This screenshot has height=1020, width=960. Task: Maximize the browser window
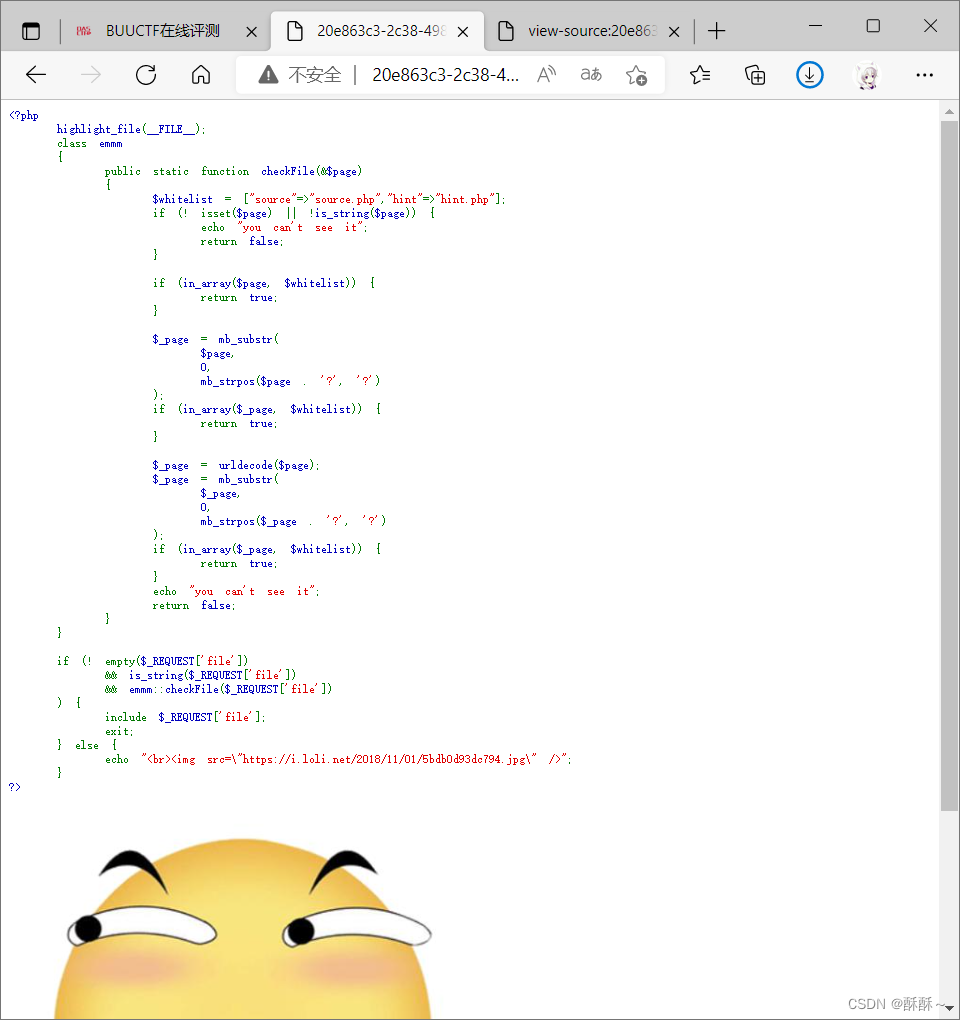pyautogui.click(x=873, y=25)
